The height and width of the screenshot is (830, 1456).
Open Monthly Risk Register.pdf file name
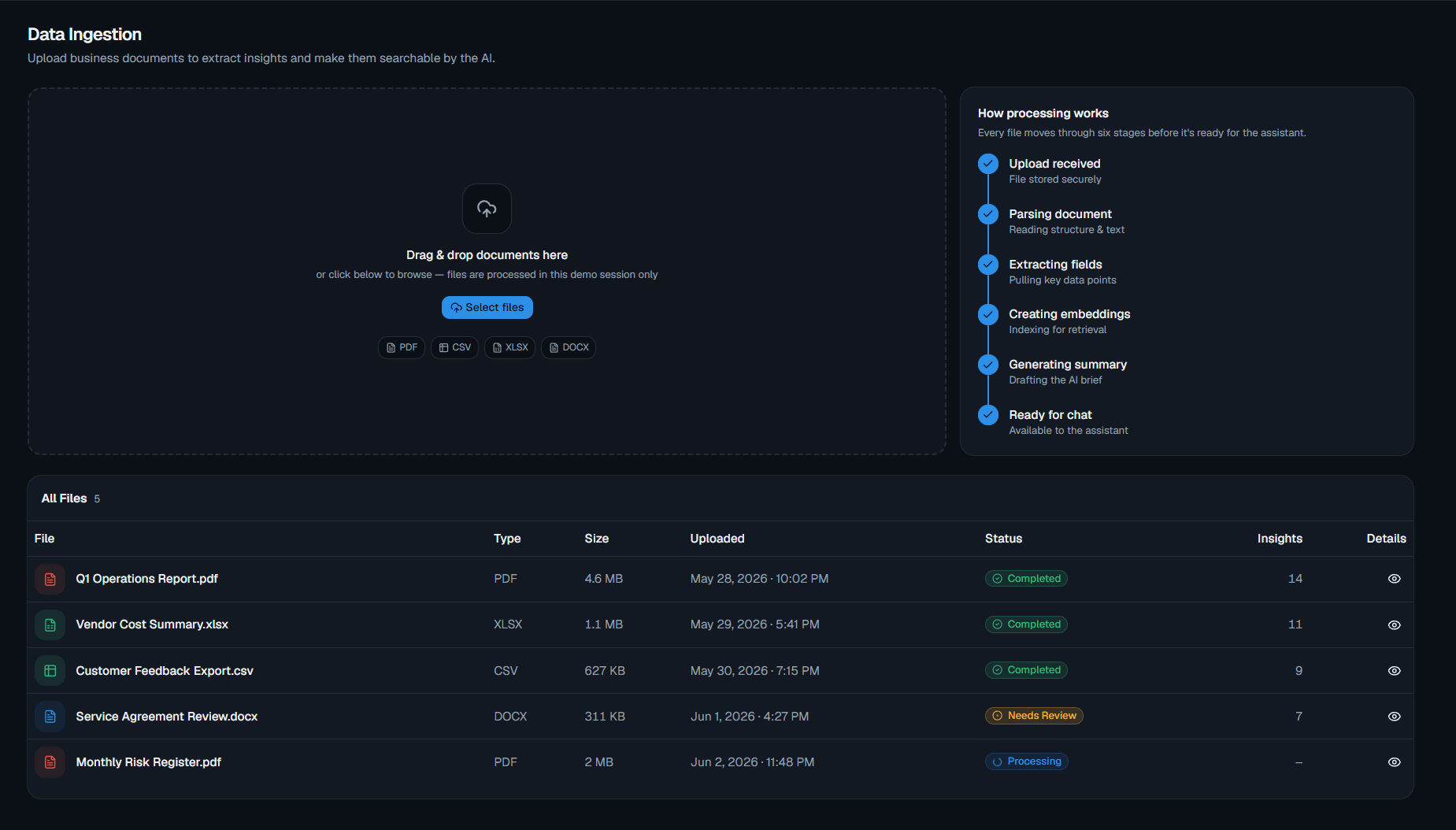pyautogui.click(x=148, y=762)
